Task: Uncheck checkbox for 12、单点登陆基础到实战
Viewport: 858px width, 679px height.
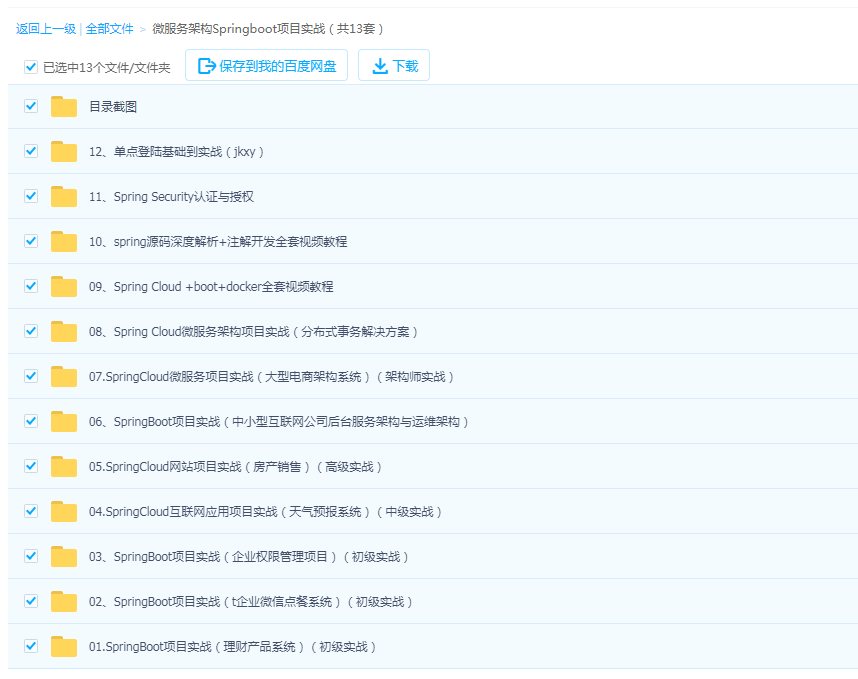Action: tap(31, 151)
